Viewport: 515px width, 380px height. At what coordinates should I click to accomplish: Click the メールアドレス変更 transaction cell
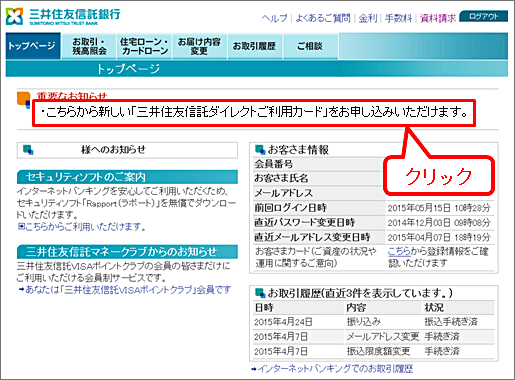(x=383, y=337)
